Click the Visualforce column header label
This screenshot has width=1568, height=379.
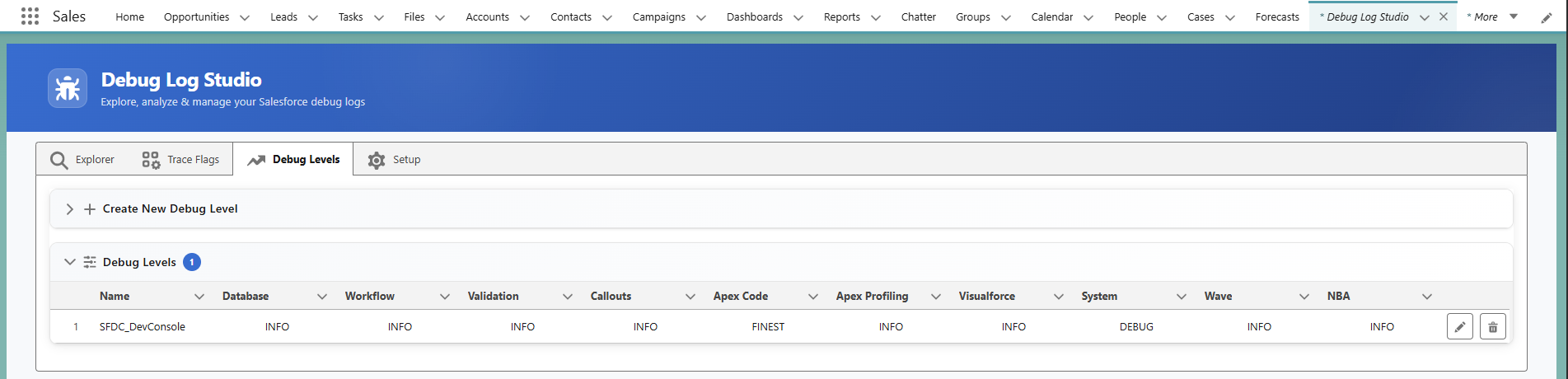click(987, 296)
